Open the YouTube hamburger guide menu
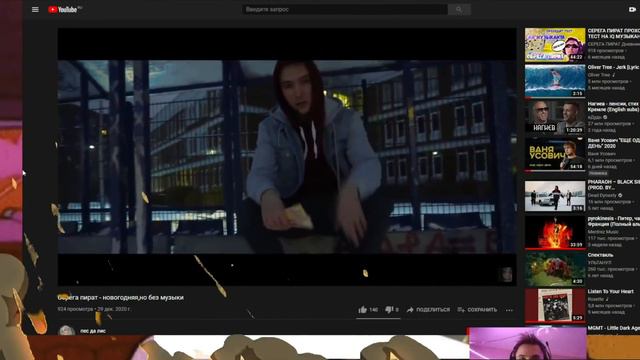The image size is (640, 360). tap(36, 9)
